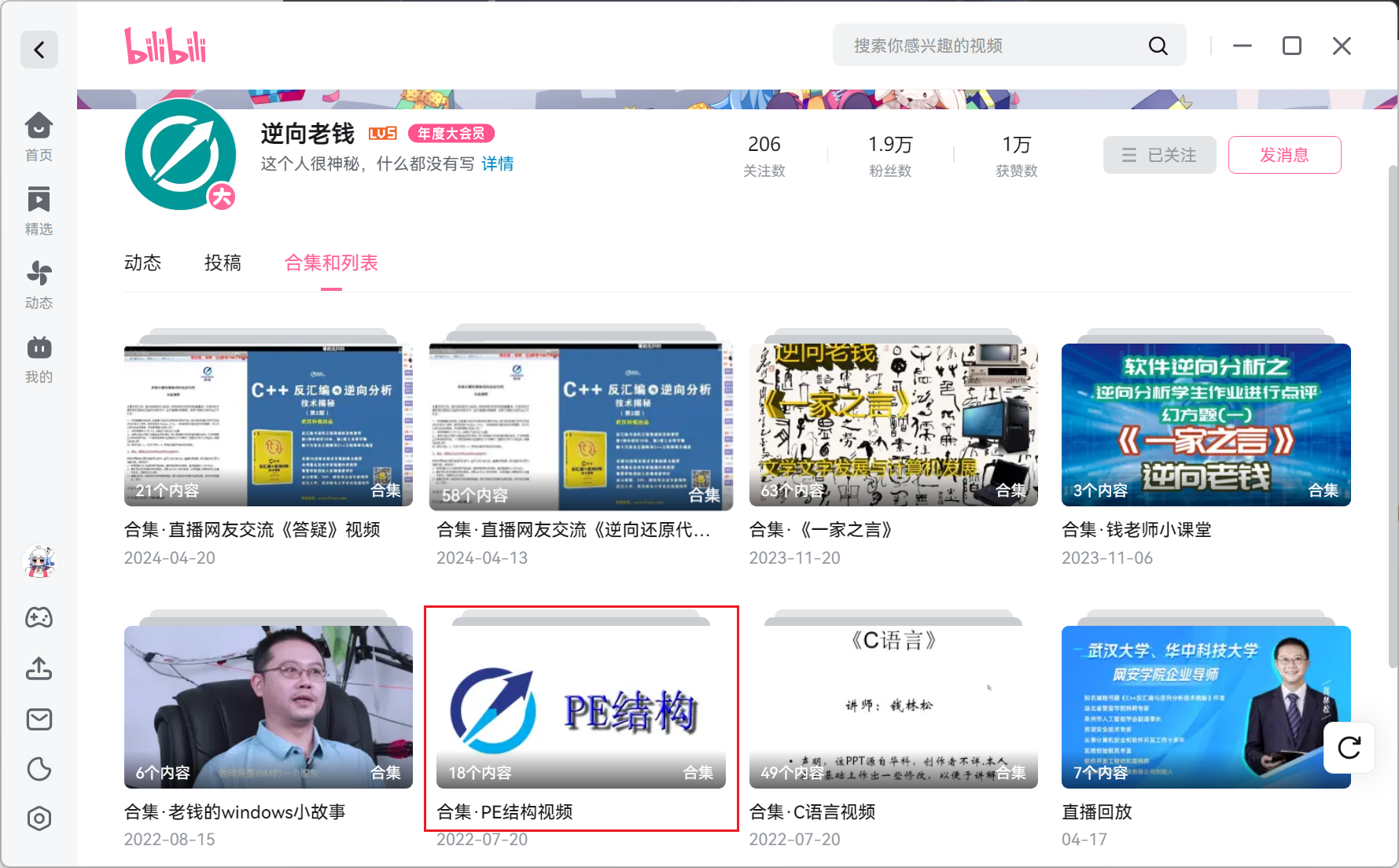Open the 首页 home icon in sidebar
The width and height of the screenshot is (1399, 868).
[x=39, y=135]
